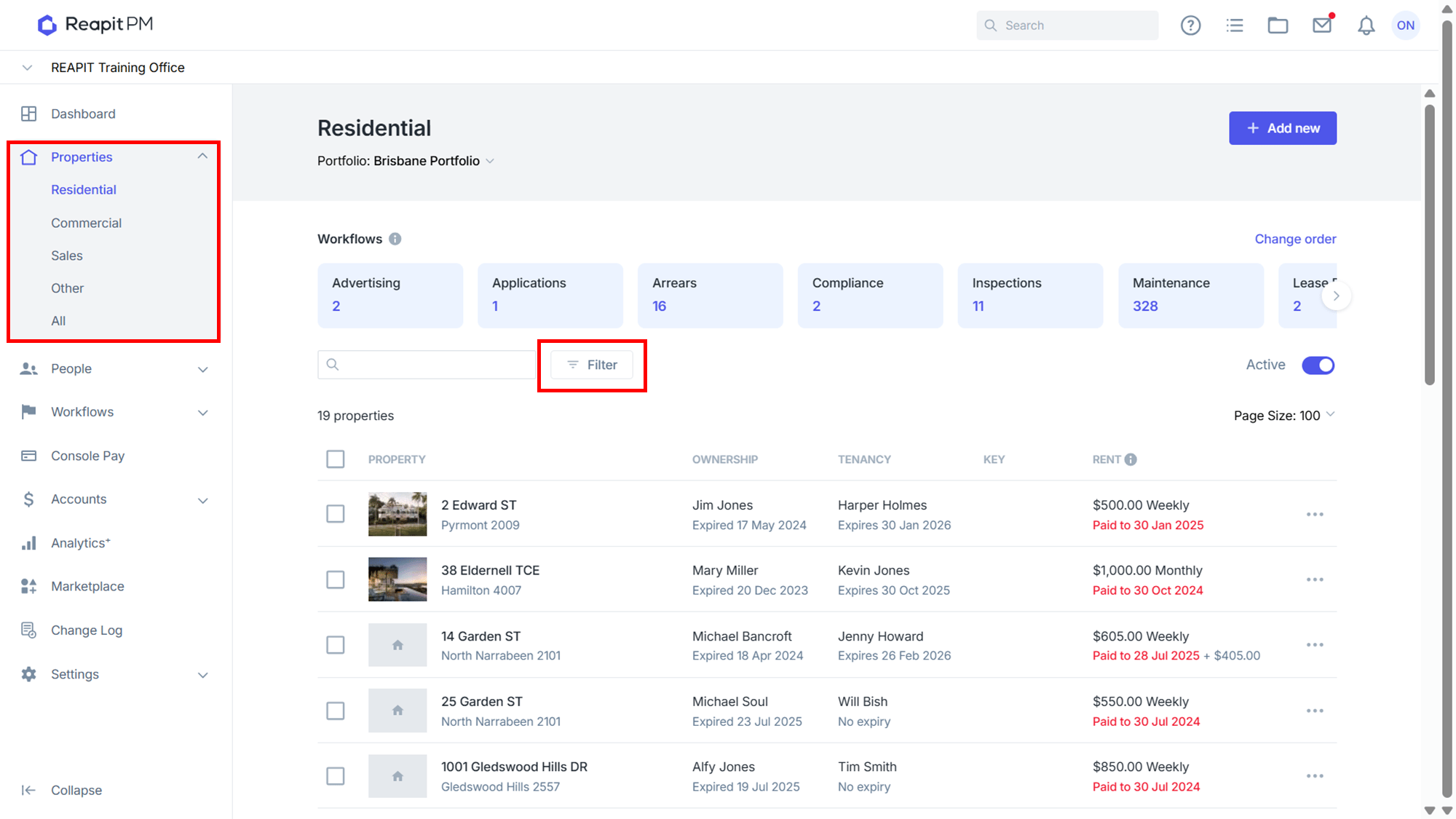Open the task list icon in header
The width and height of the screenshot is (1456, 819).
coord(1235,25)
